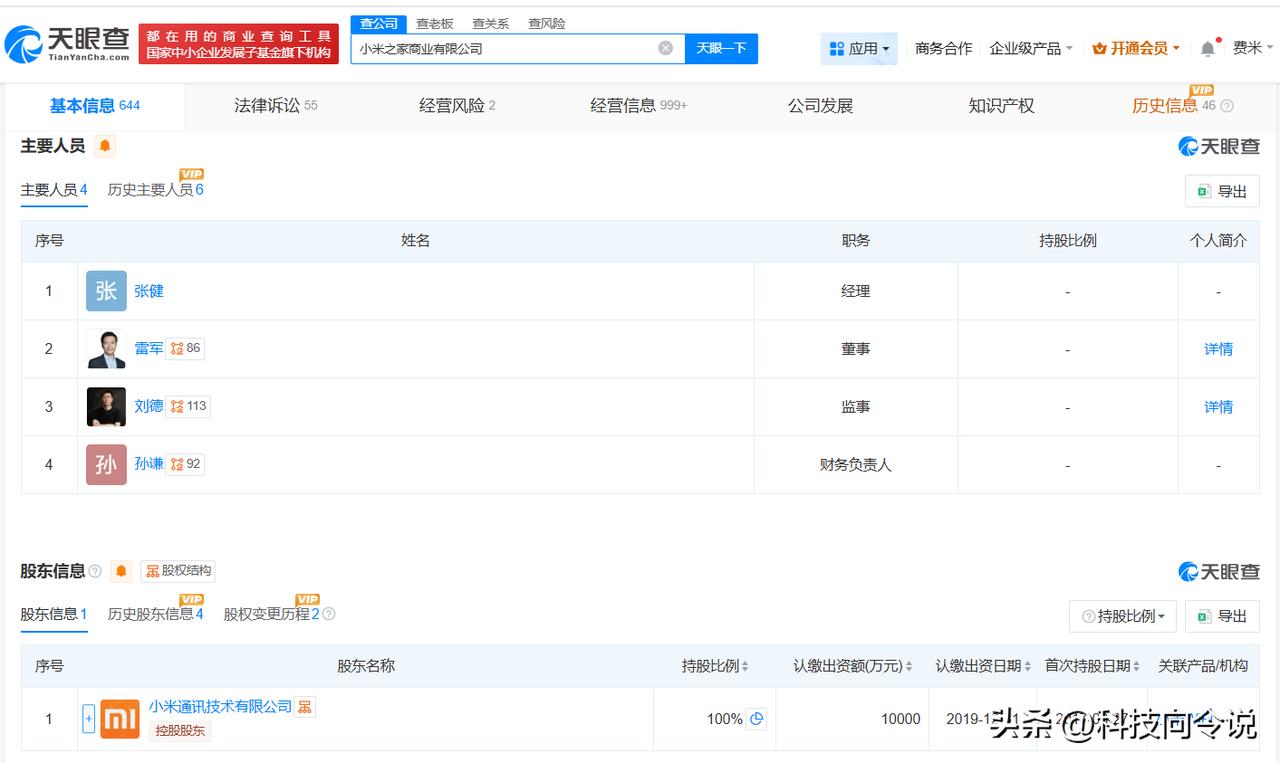This screenshot has height=763, width=1280.
Task: Select the 股东信息 1 sub-tab
Action: tap(54, 614)
